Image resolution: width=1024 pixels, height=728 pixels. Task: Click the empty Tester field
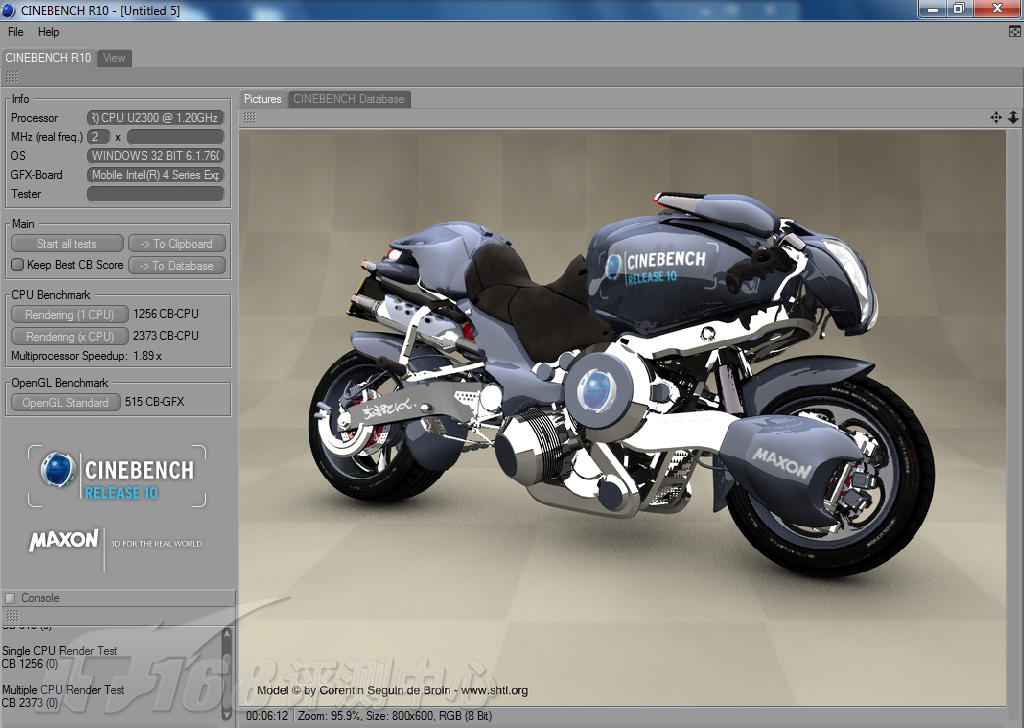pyautogui.click(x=155, y=194)
